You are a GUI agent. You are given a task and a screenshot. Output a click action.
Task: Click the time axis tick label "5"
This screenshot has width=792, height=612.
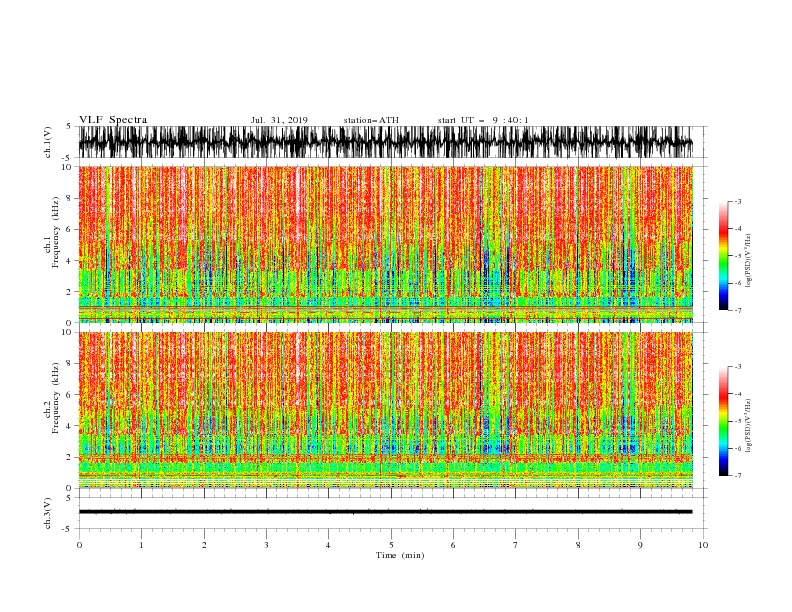[x=391, y=545]
